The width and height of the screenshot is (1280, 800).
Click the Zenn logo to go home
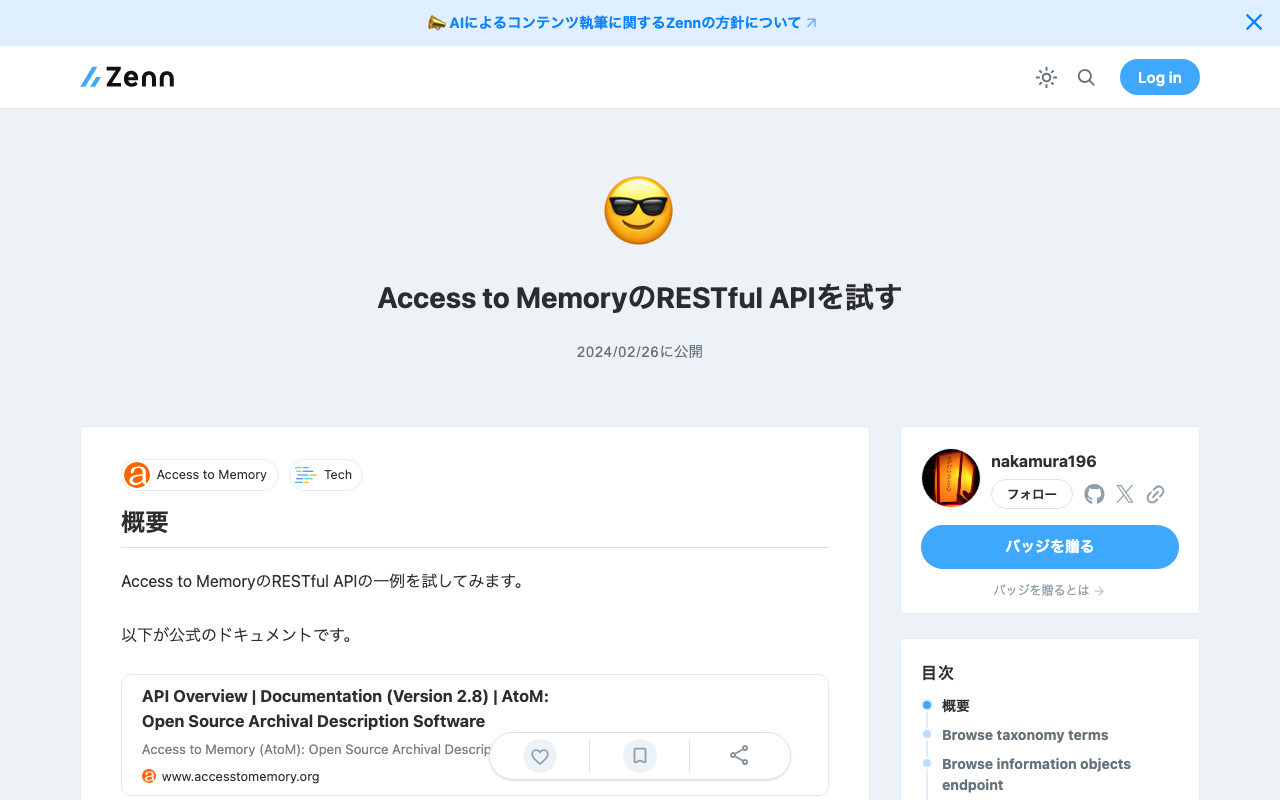tap(126, 77)
